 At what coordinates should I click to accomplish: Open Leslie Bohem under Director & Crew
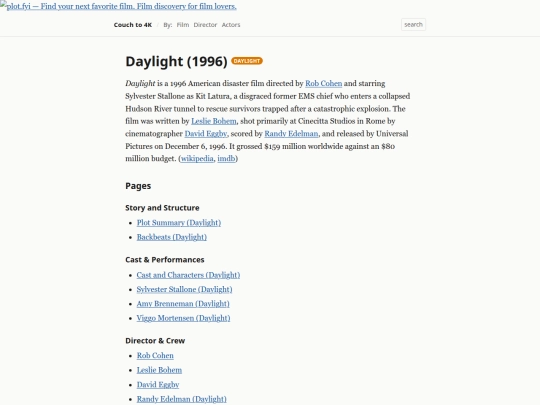click(159, 370)
